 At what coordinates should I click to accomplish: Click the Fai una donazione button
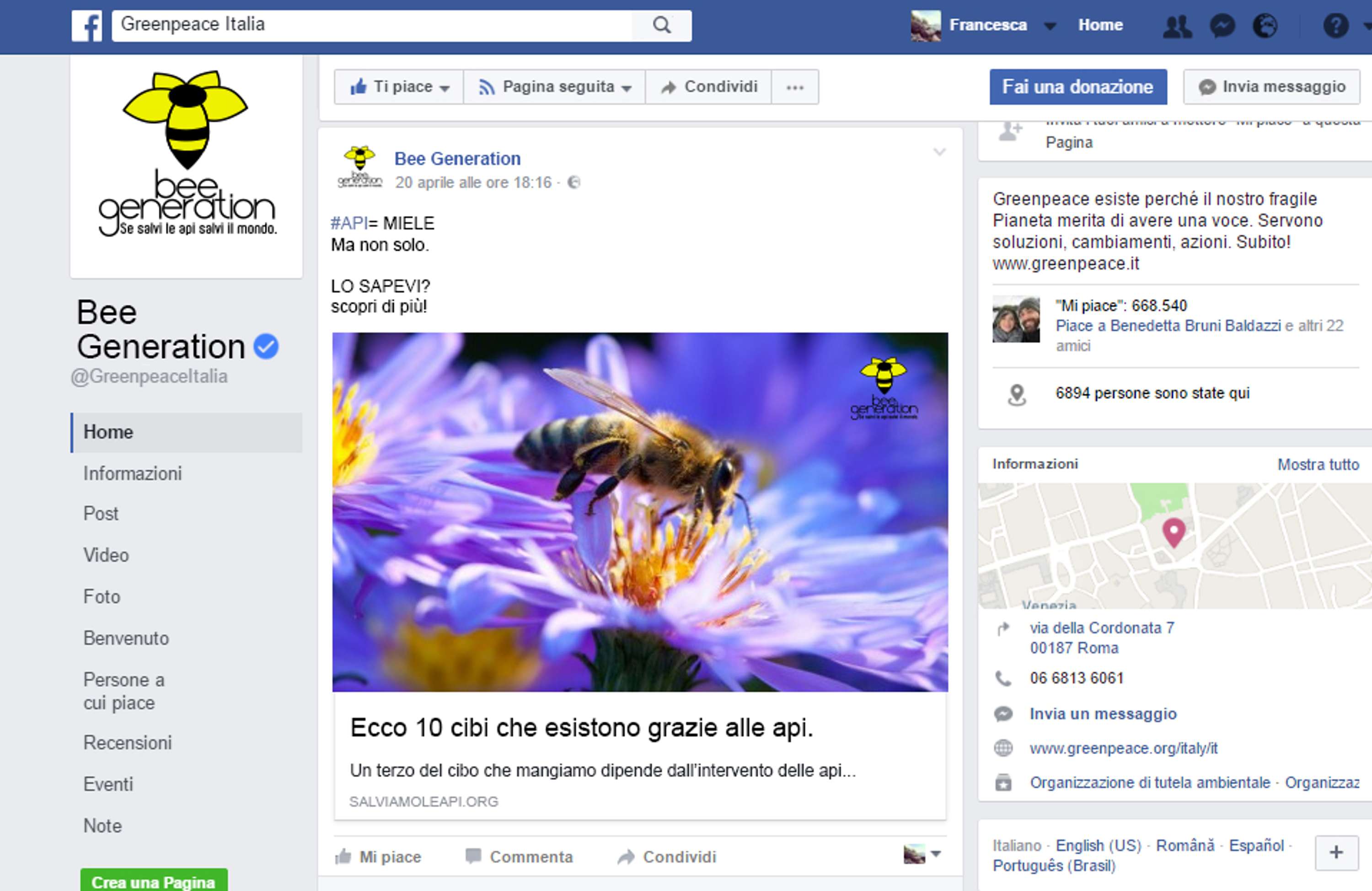pyautogui.click(x=1078, y=87)
